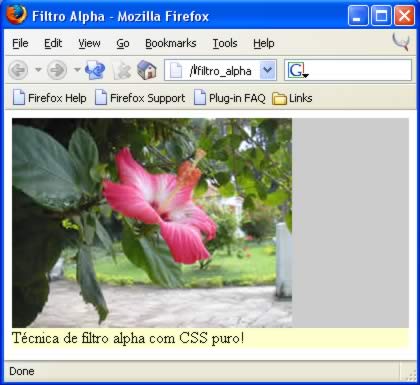The image size is (420, 385).
Task: Open the File menu
Action: click(20, 43)
